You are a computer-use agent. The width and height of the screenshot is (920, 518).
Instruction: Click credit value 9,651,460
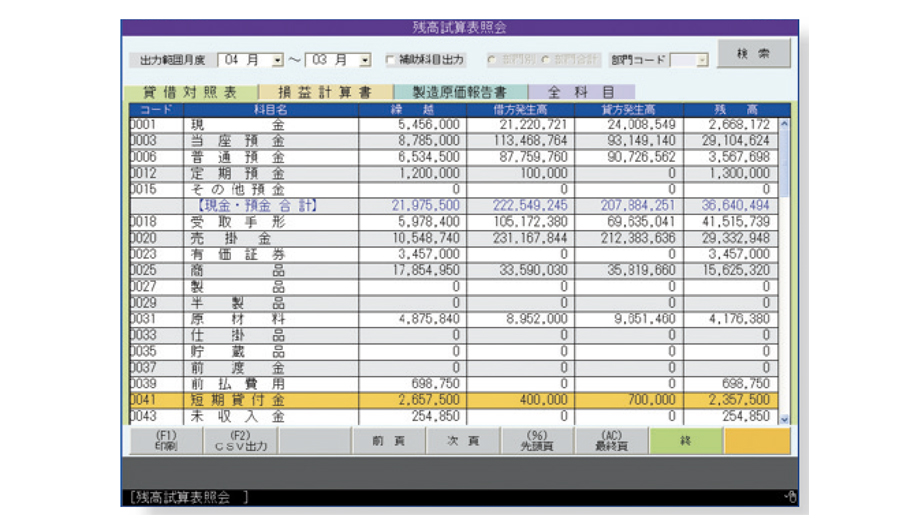pyautogui.click(x=645, y=319)
